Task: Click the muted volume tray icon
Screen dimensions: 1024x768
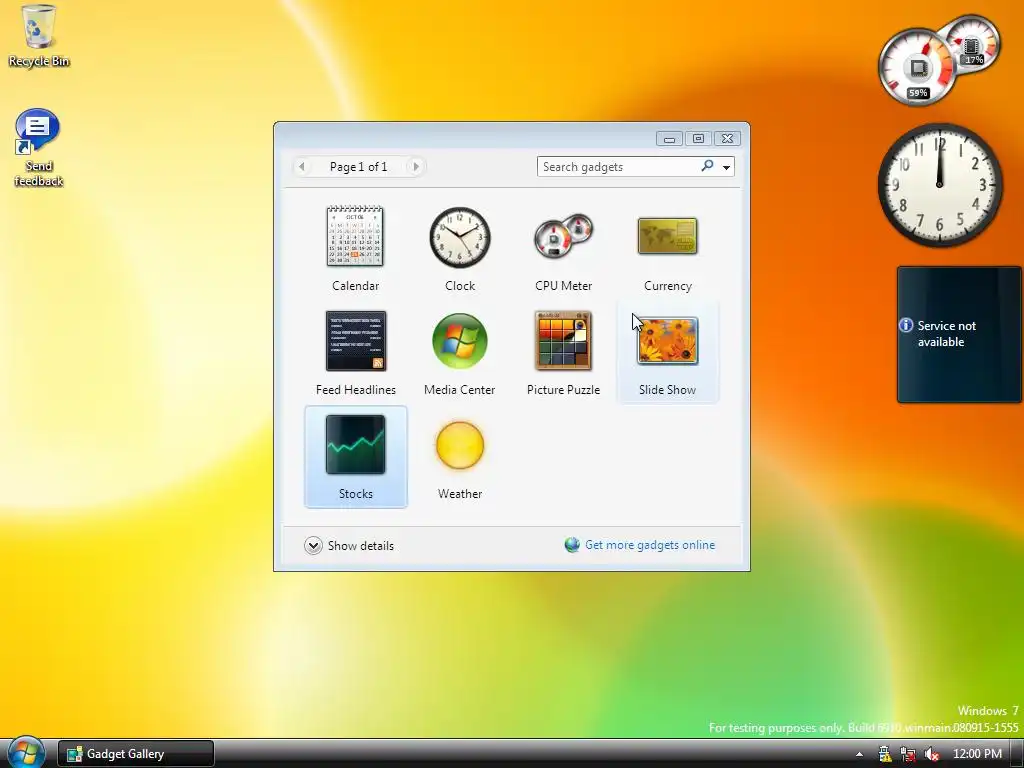Action: pyautogui.click(x=932, y=754)
